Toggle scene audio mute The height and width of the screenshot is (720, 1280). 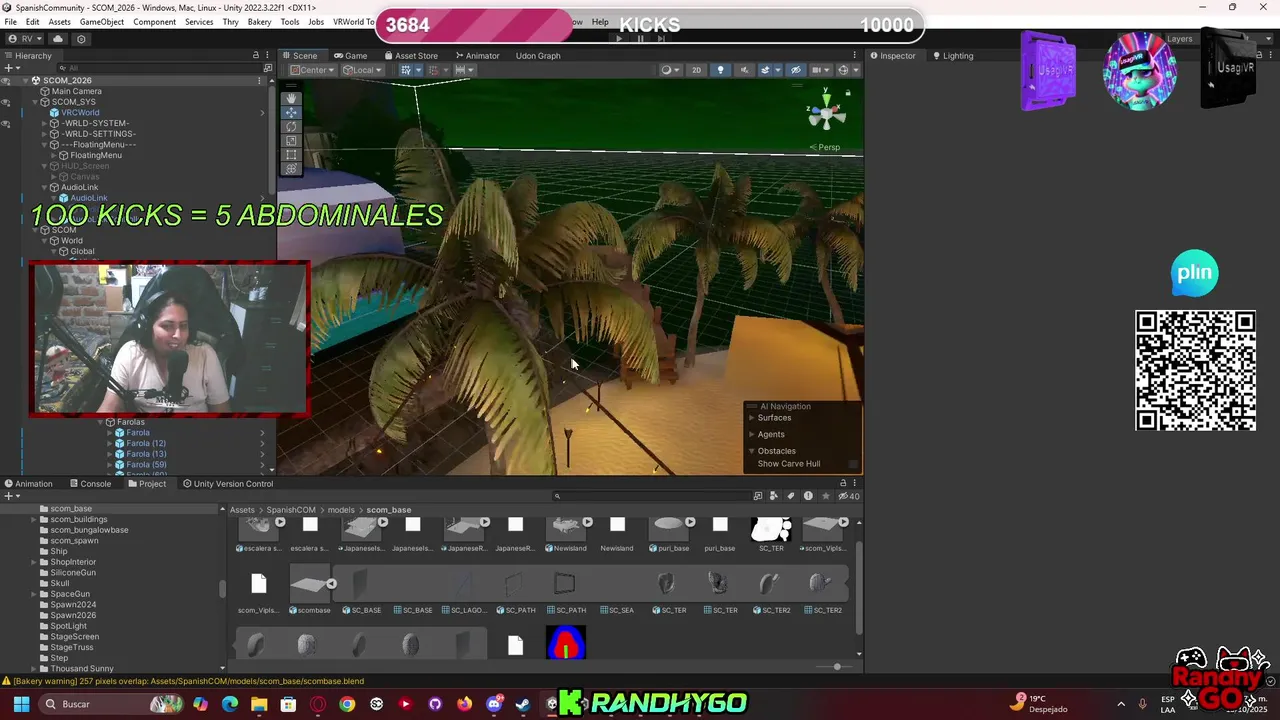tap(743, 70)
